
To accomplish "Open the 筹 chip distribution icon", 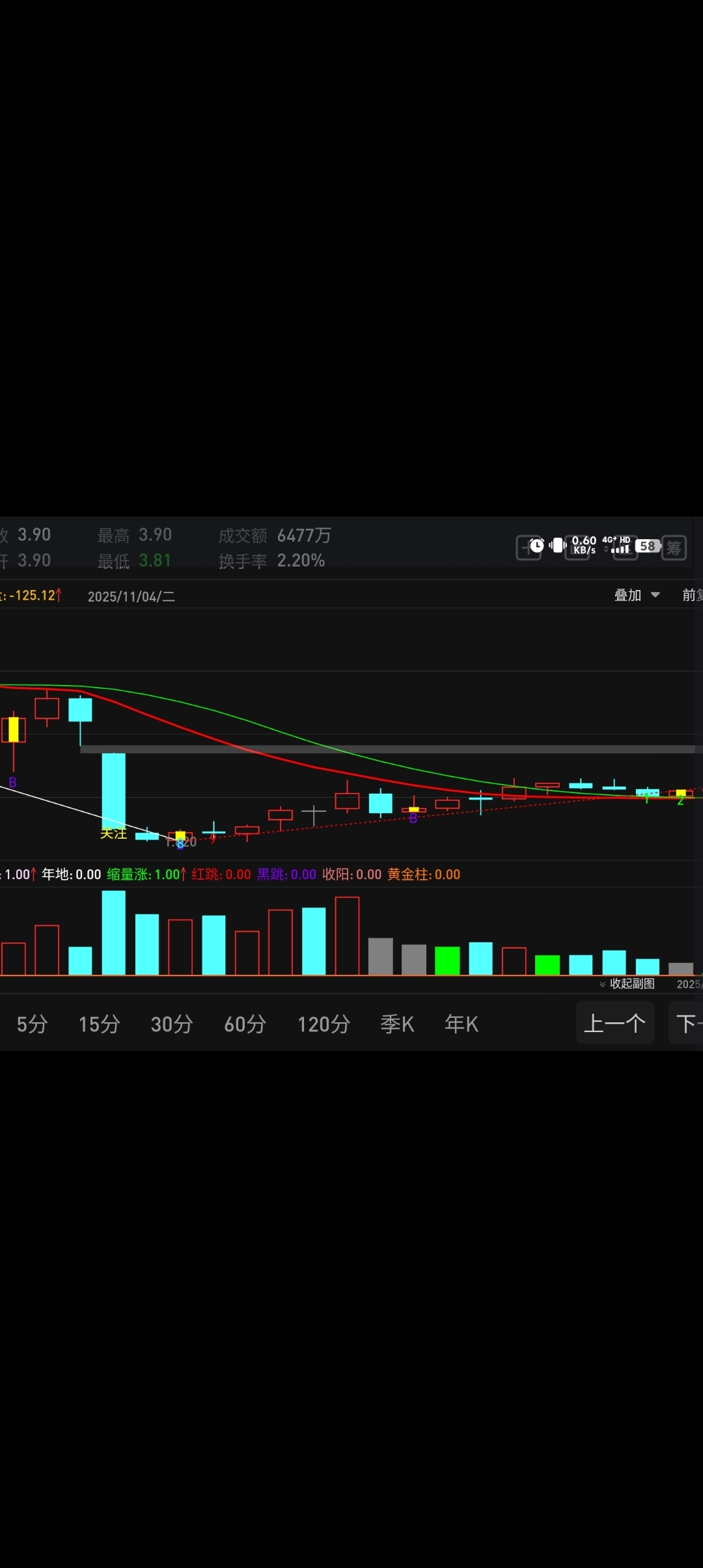I will click(674, 548).
